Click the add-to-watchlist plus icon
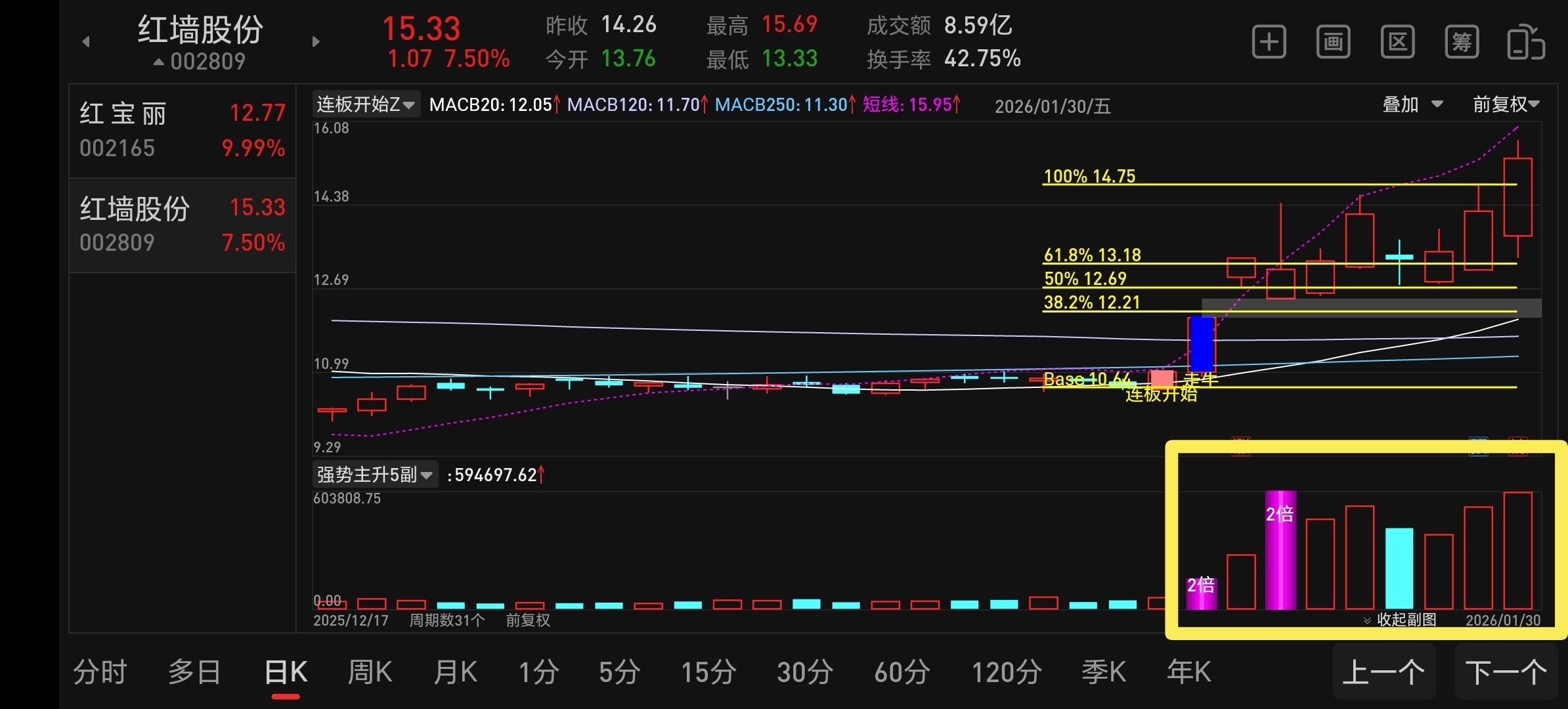Viewport: 1568px width, 709px height. coord(1269,43)
